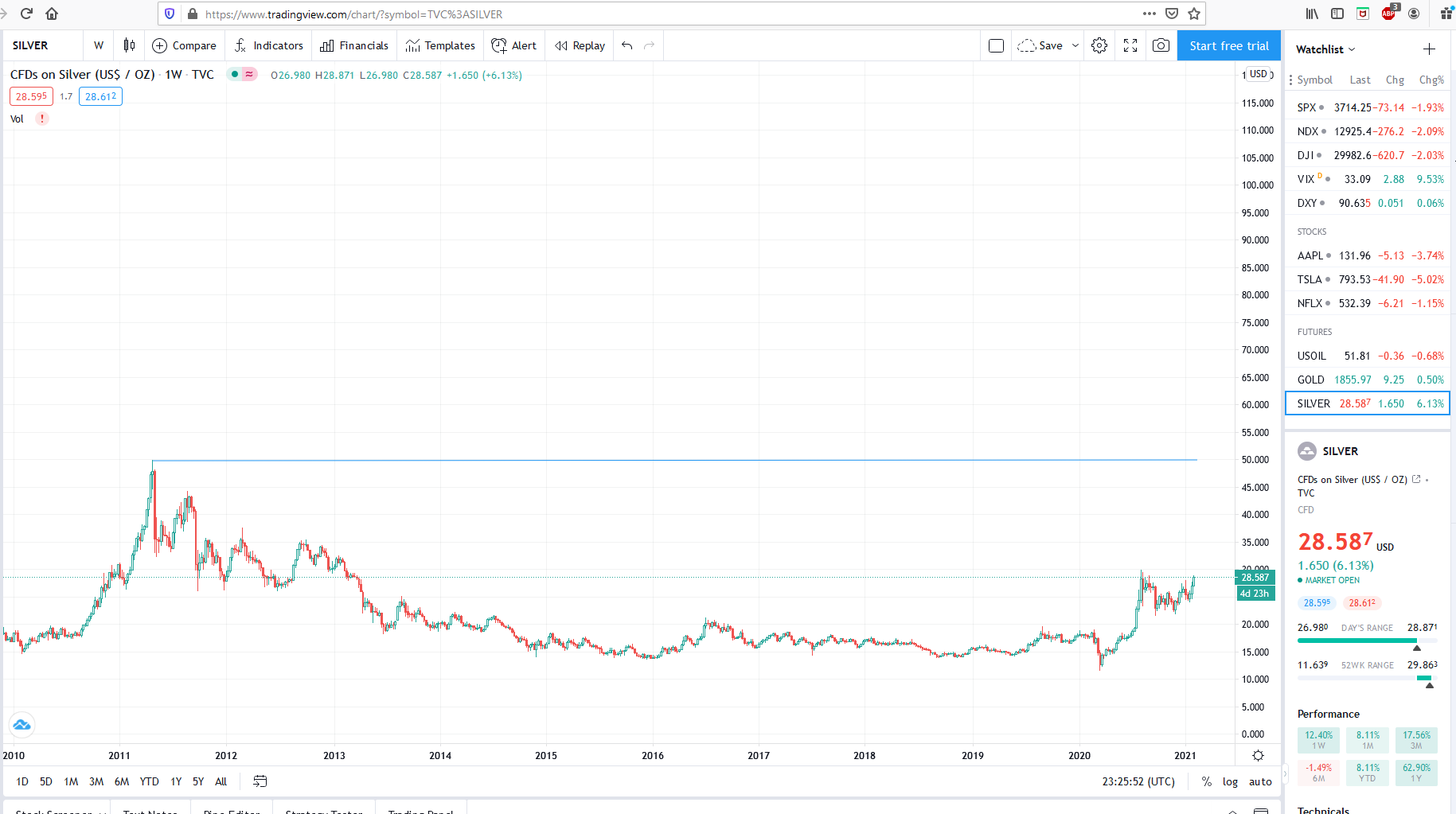The width and height of the screenshot is (1456, 814).
Task: Go to the browser home page
Action: [x=52, y=14]
